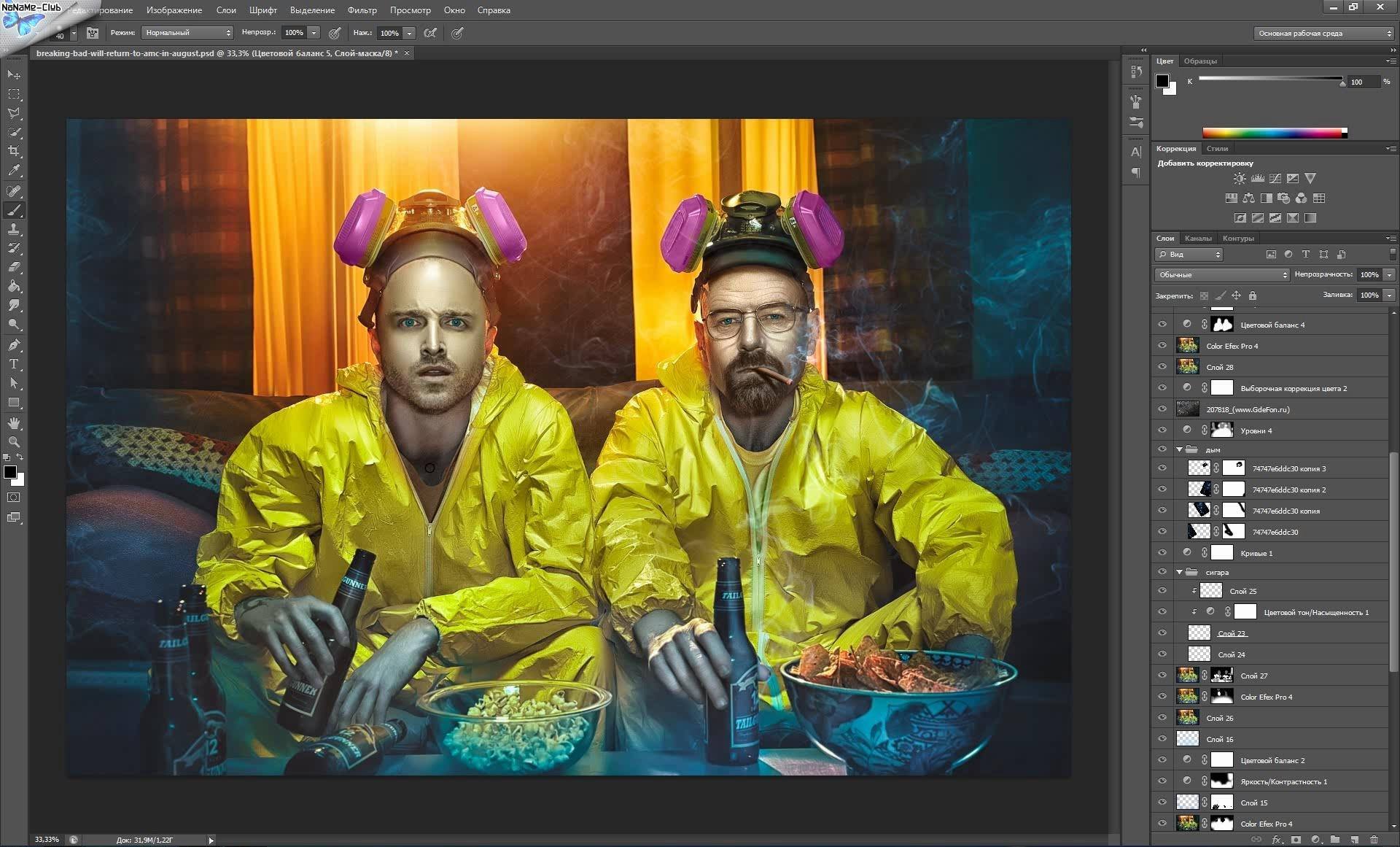This screenshot has width=1400, height=847.
Task: Open the Фильтр menu
Action: (362, 10)
